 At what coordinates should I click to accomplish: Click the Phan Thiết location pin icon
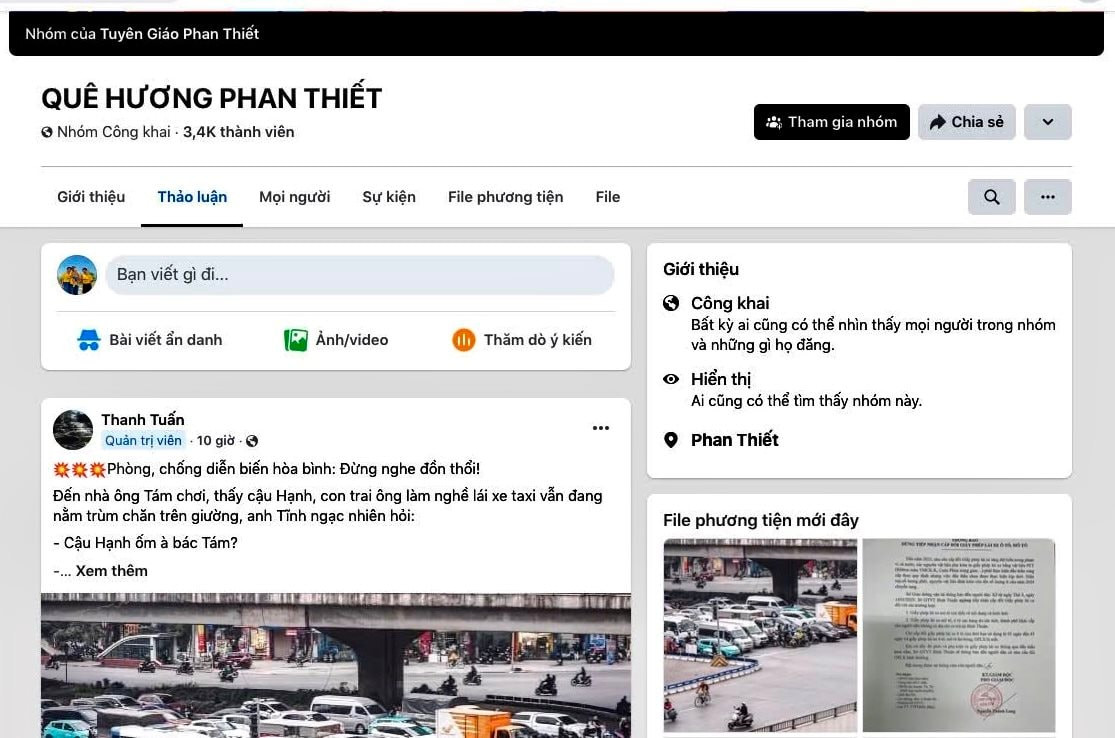point(671,439)
